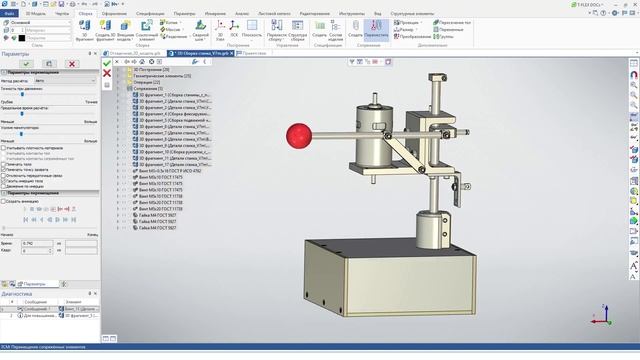
Task: Select the ЛСК coordinate system tool
Action: point(234,29)
